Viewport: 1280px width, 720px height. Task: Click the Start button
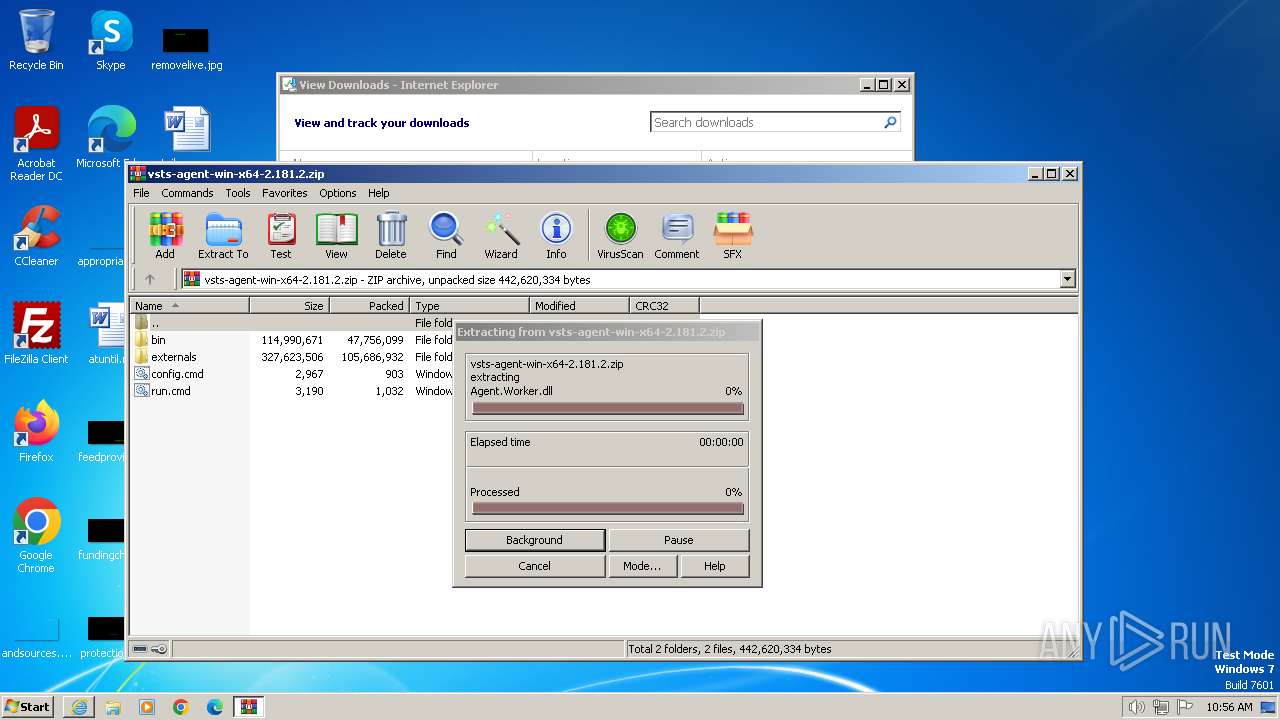(28, 707)
